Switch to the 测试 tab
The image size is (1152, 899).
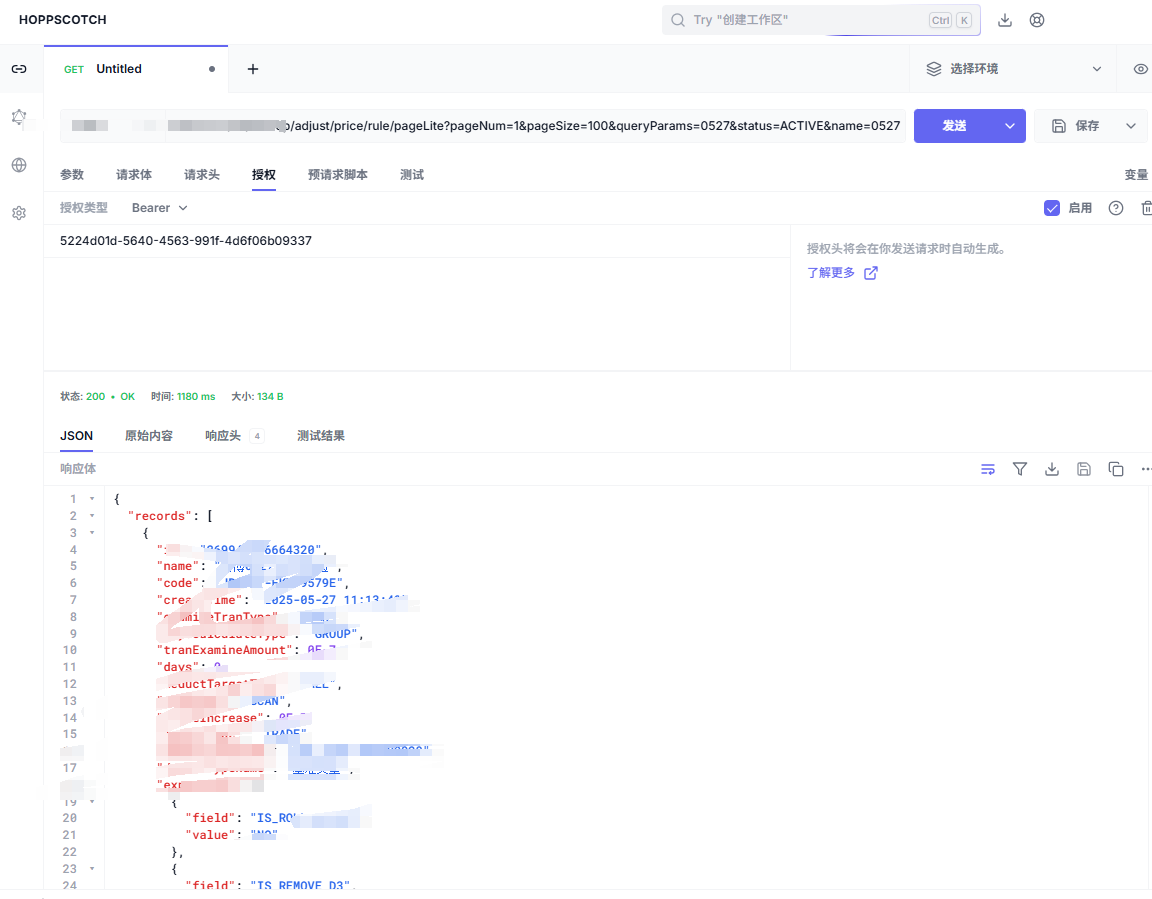click(412, 175)
